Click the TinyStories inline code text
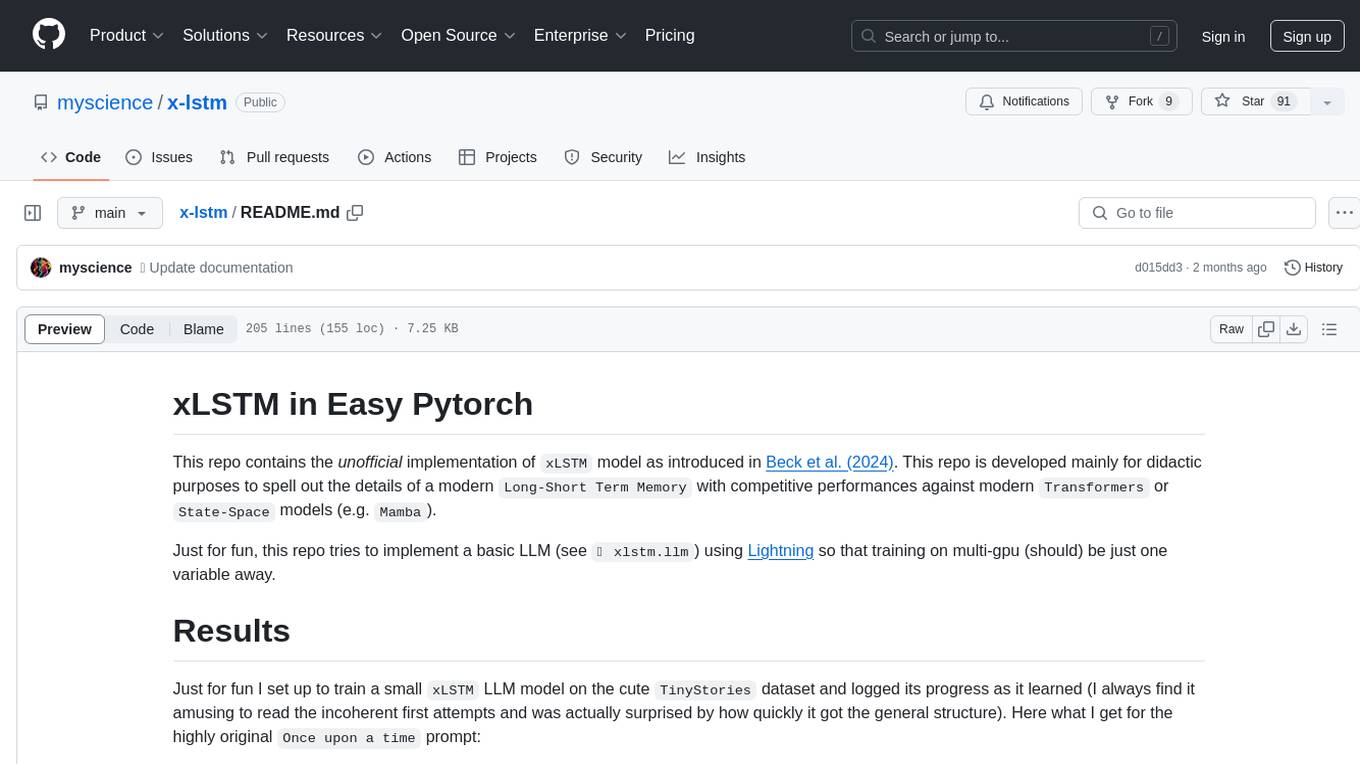This screenshot has width=1360, height=764. (705, 690)
